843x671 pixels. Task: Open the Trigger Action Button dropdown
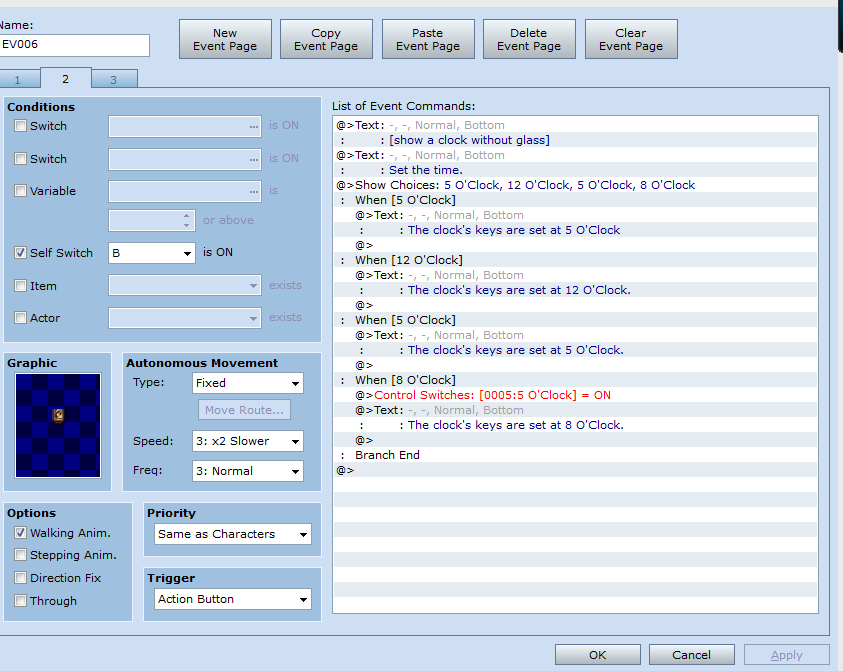click(x=233, y=599)
